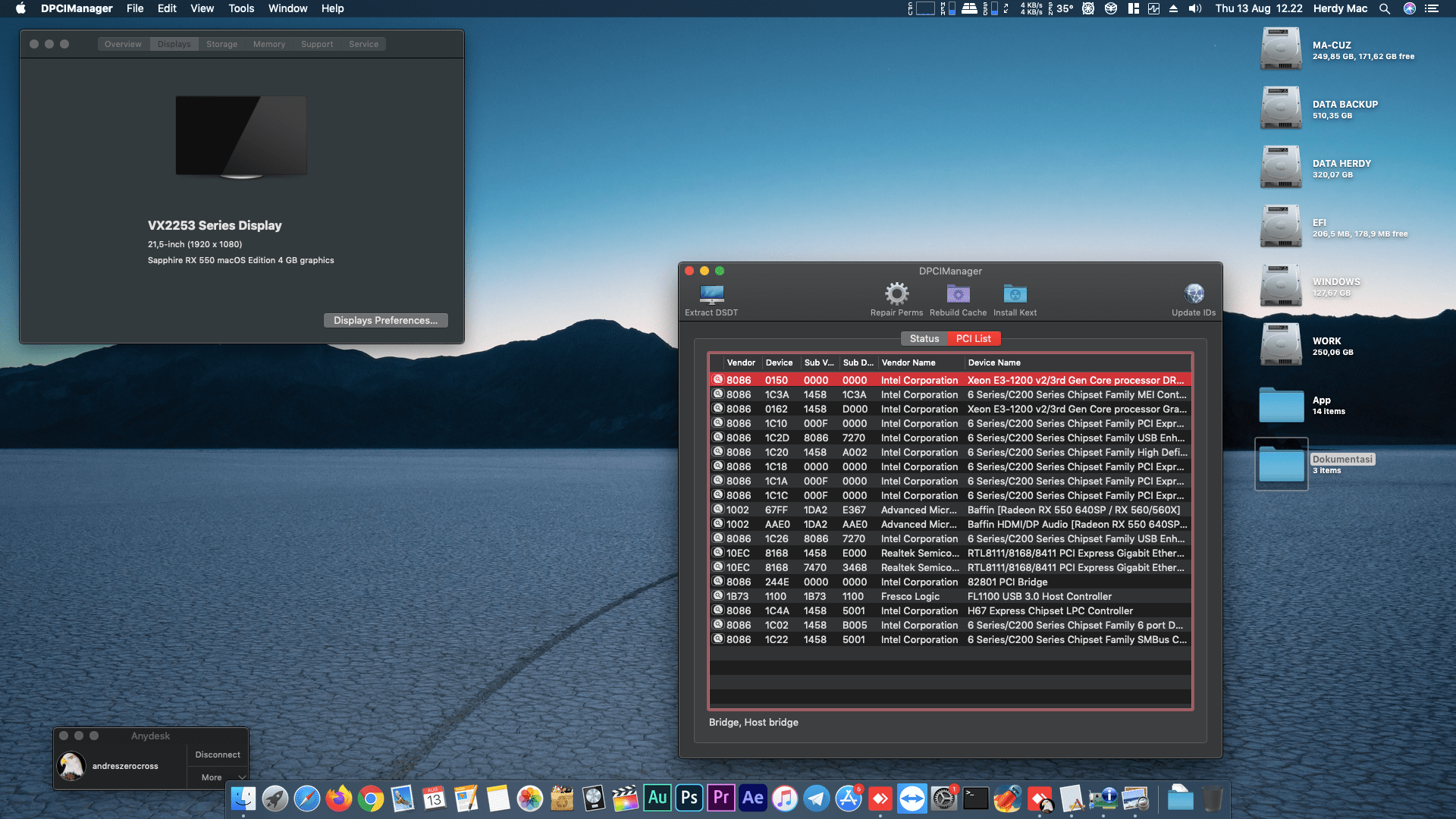Open Adobe After Effects from the dock
The image size is (1456, 819).
pos(753,798)
